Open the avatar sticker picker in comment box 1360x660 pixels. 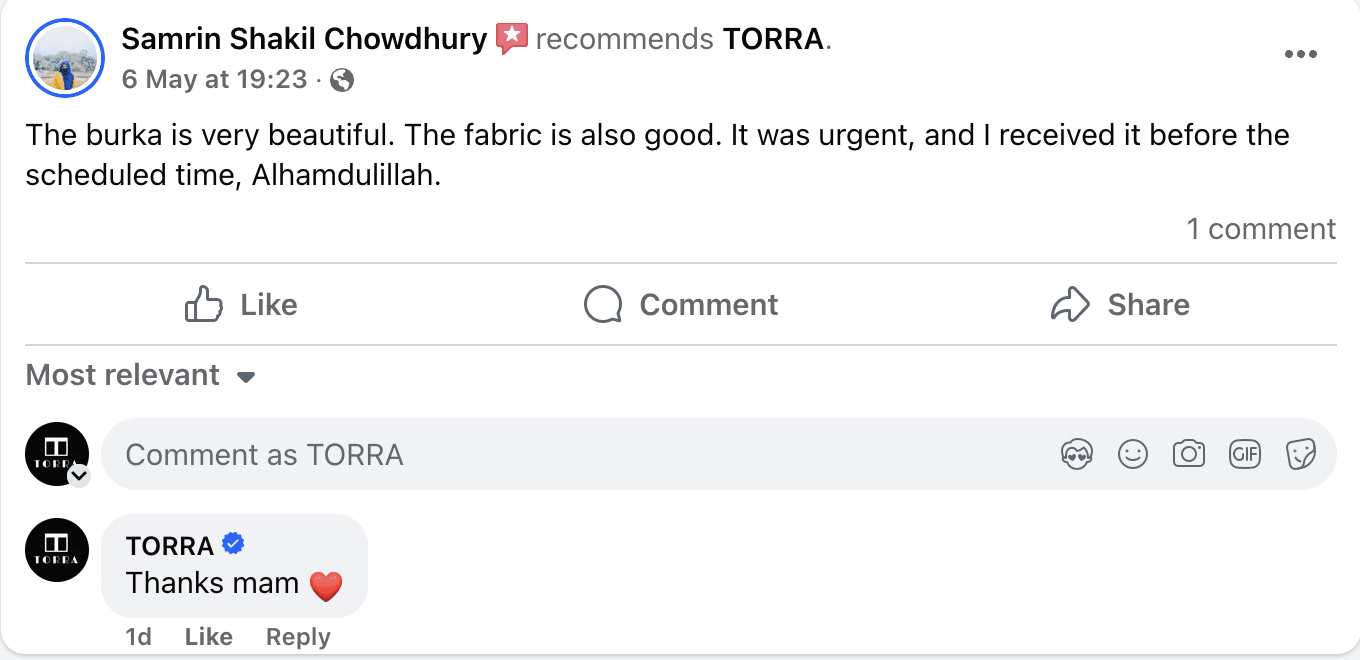tap(1077, 454)
